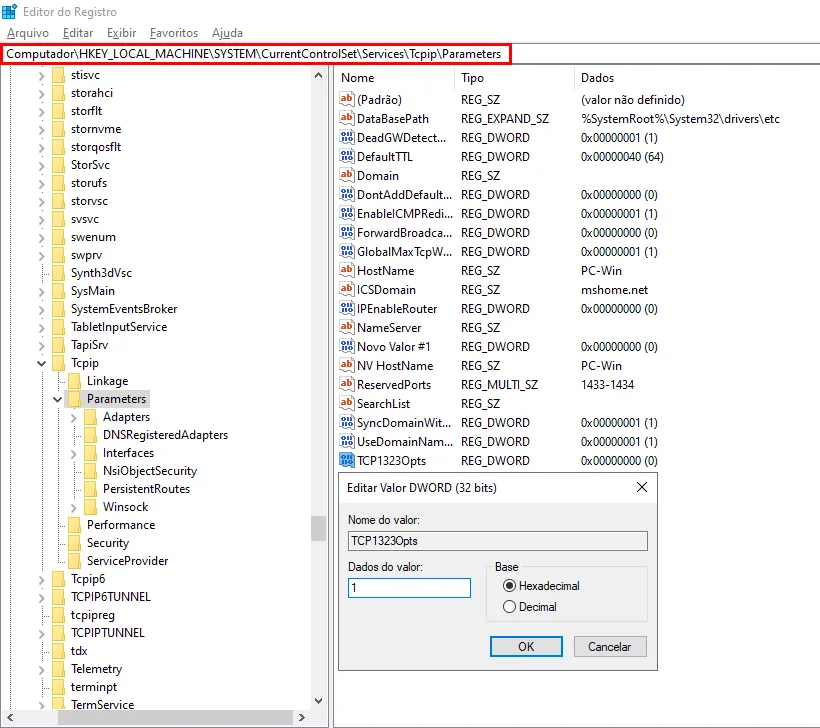Open the Arquivo menu
The height and width of the screenshot is (728, 820).
coord(28,33)
